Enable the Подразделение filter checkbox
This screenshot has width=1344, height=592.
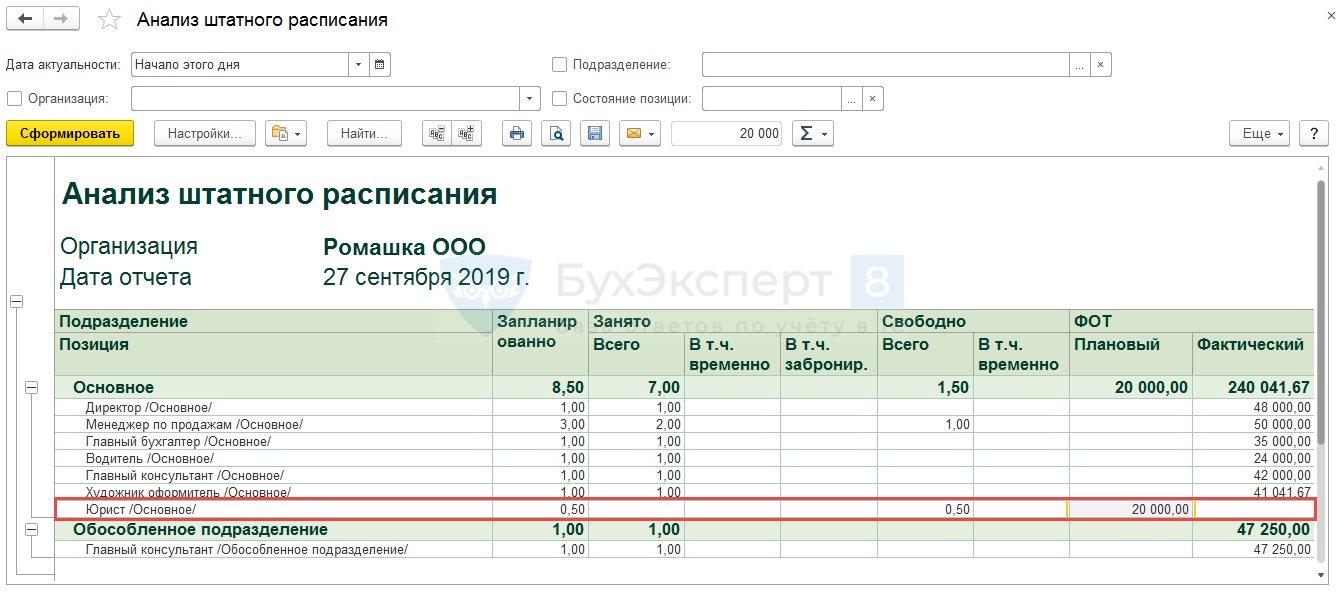tap(560, 65)
